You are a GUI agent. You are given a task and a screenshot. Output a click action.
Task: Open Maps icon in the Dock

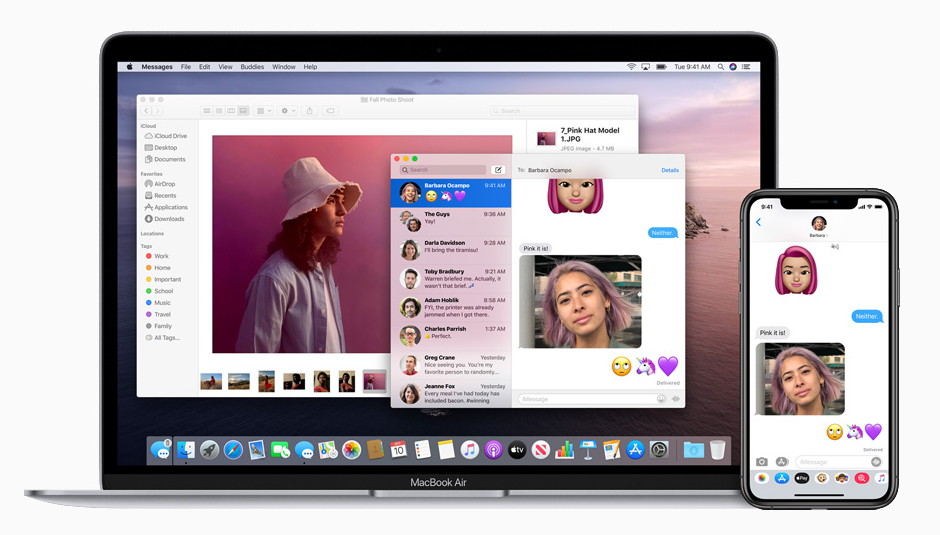(x=328, y=449)
